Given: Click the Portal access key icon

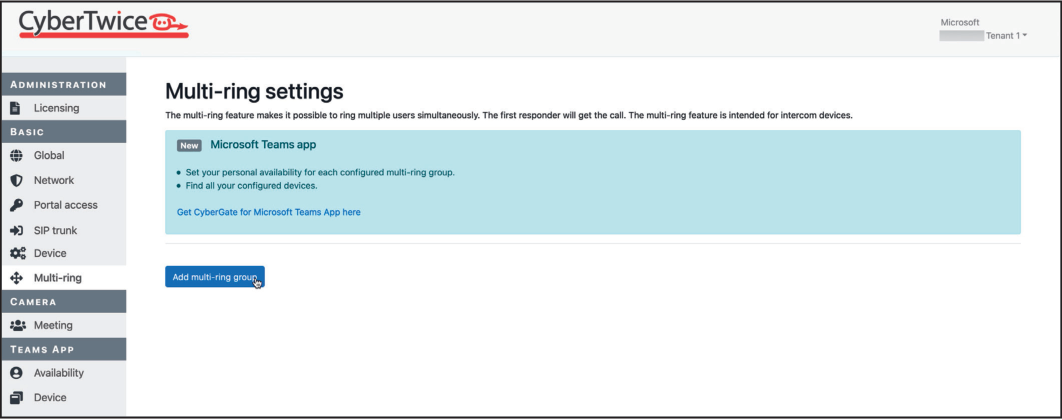Looking at the screenshot, I should pos(17,205).
